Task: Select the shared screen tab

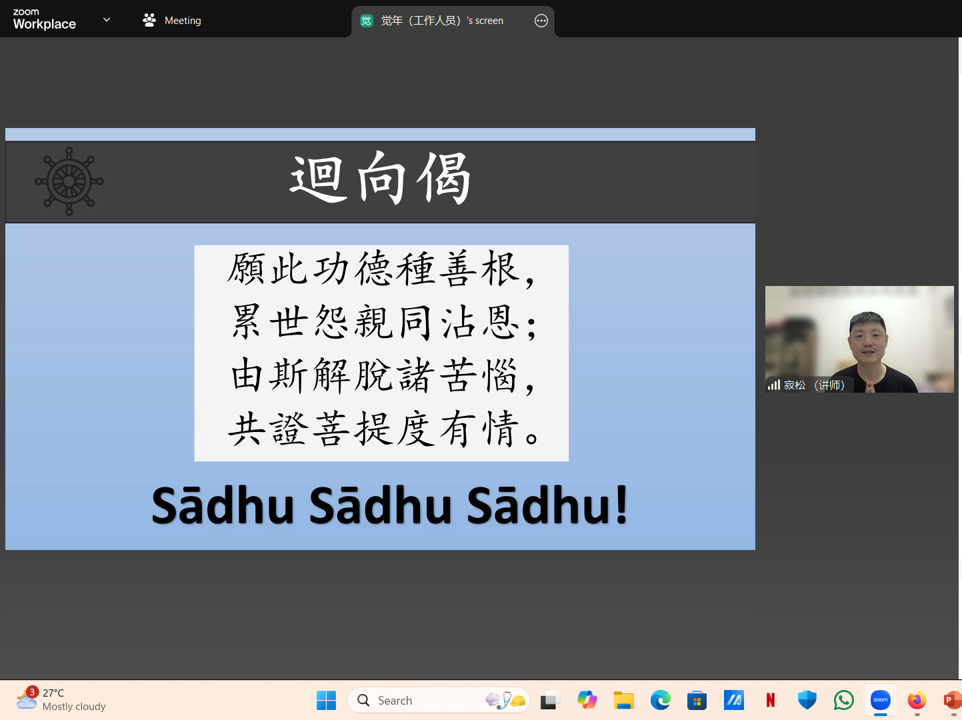Action: pyautogui.click(x=441, y=20)
